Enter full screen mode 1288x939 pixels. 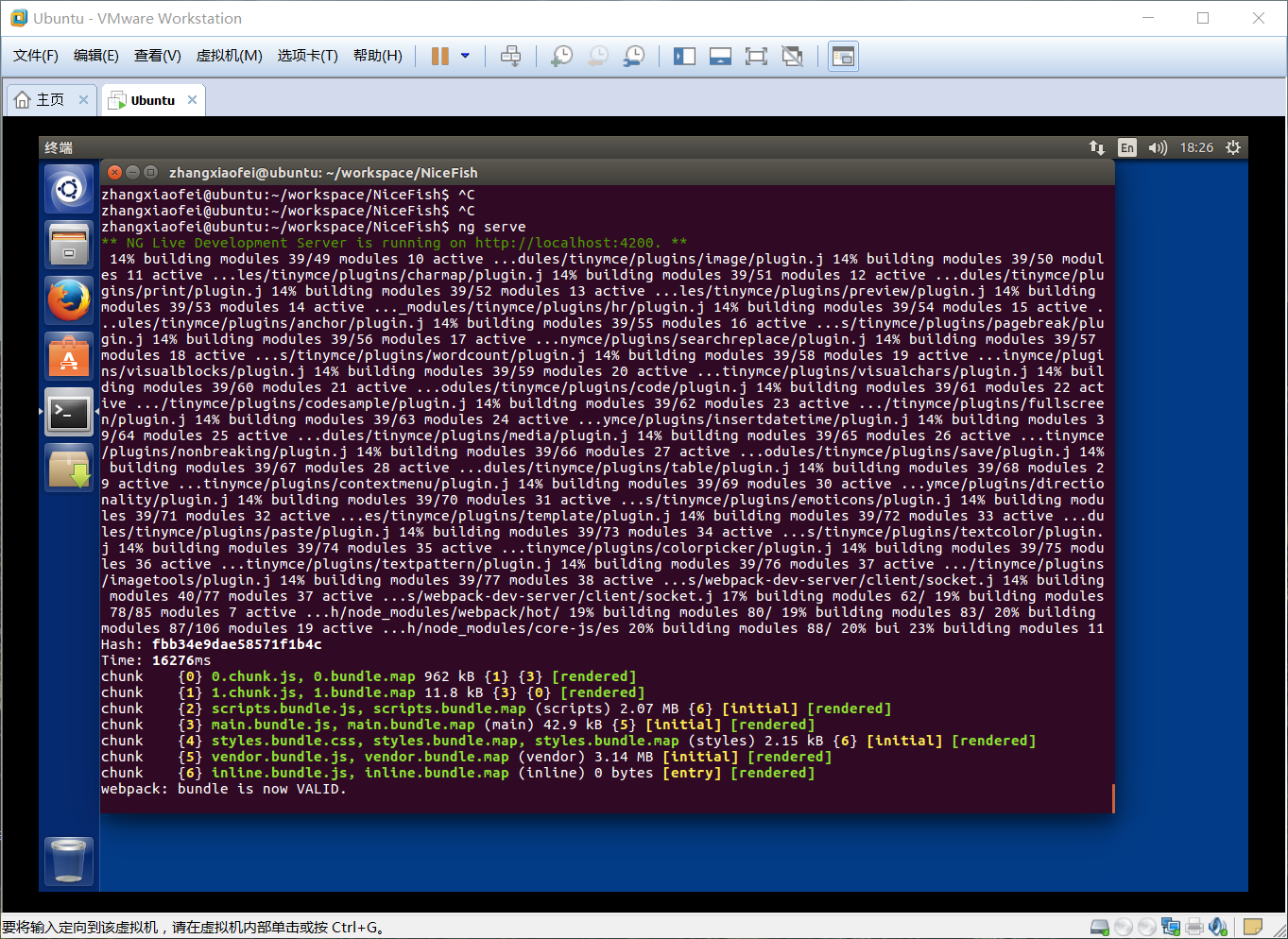point(756,57)
